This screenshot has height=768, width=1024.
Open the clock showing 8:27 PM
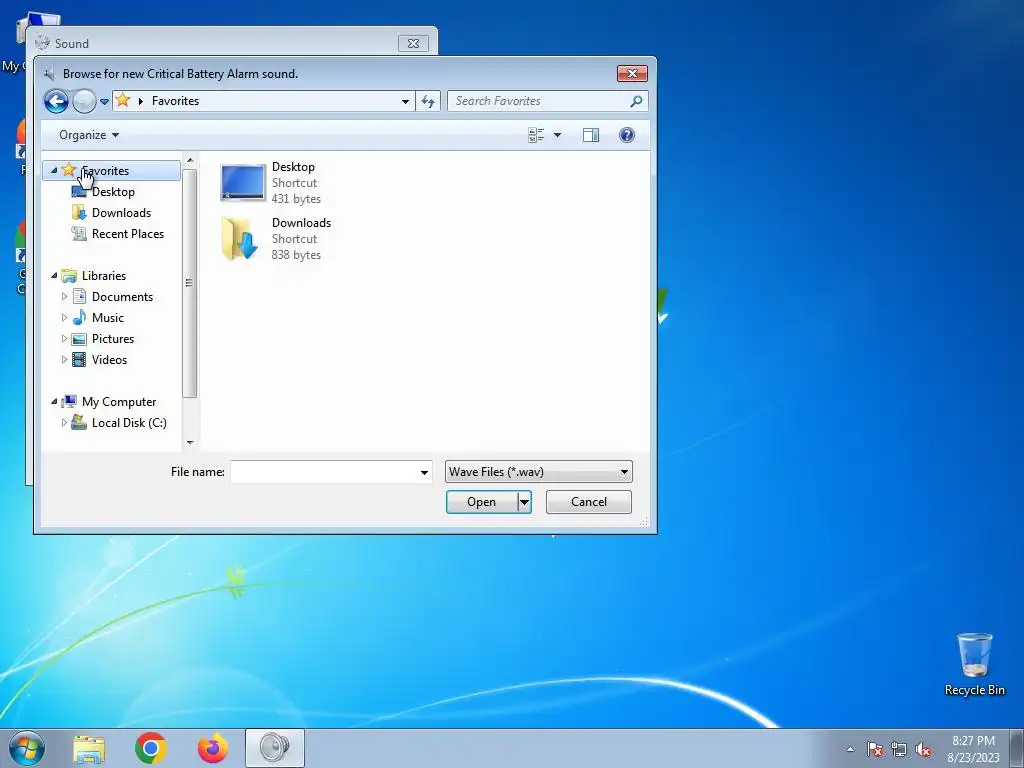[973, 749]
